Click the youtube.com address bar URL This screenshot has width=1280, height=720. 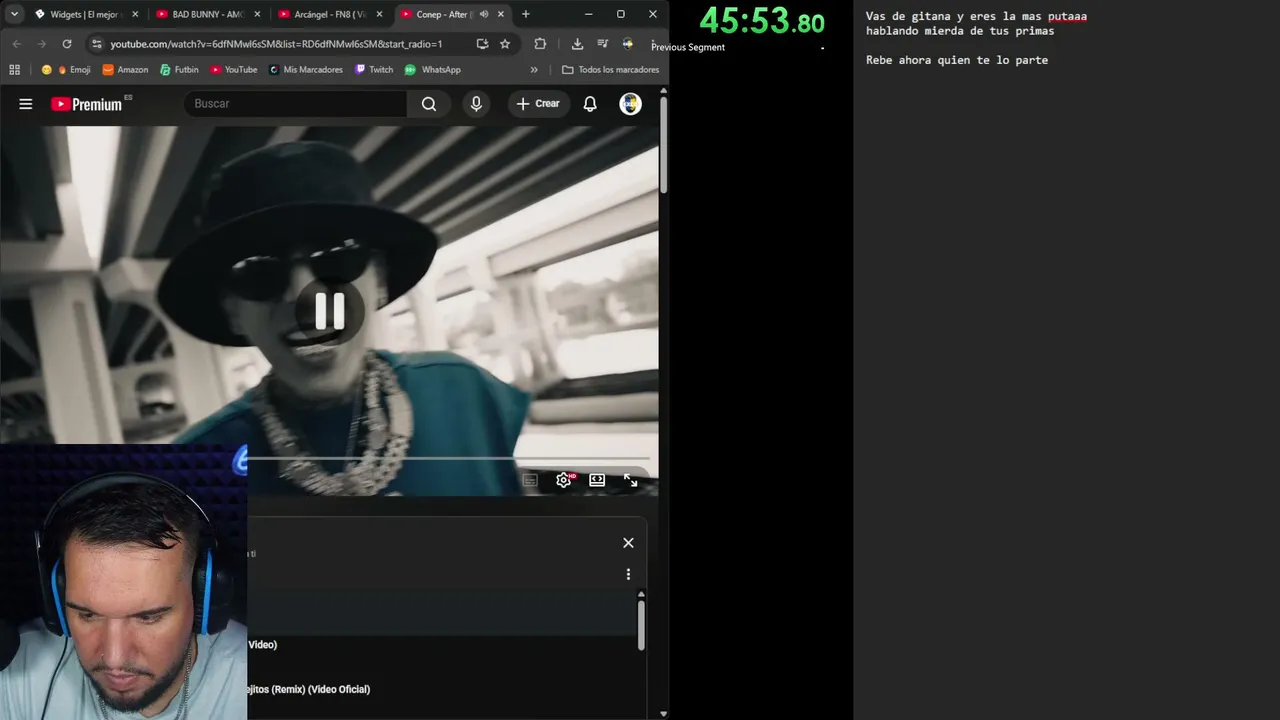tap(276, 44)
